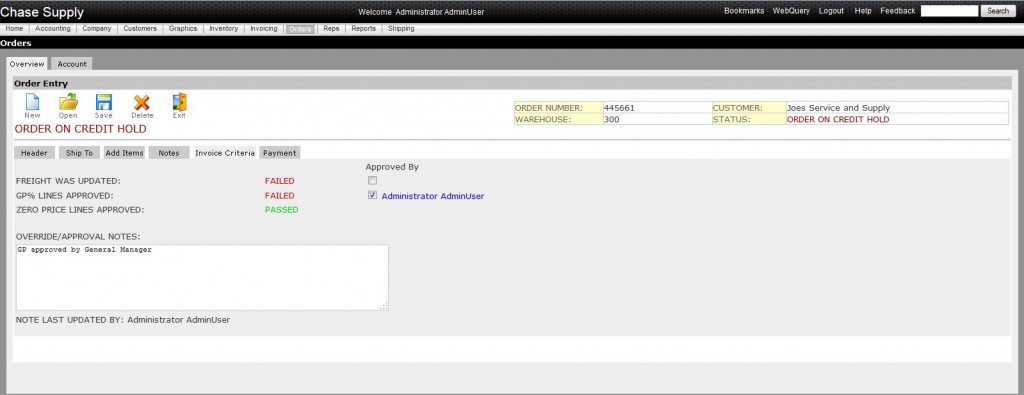Select the highlighted Orders menu
1024x395 pixels.
coord(300,29)
